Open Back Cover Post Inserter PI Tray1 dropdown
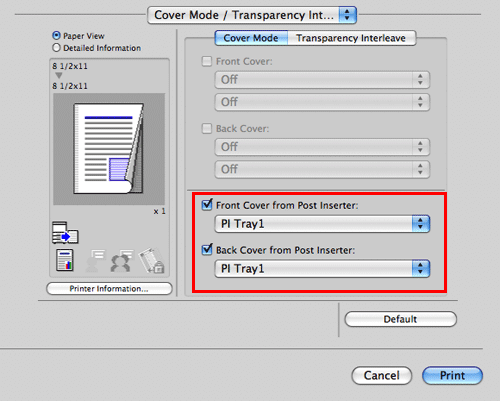 (x=322, y=269)
